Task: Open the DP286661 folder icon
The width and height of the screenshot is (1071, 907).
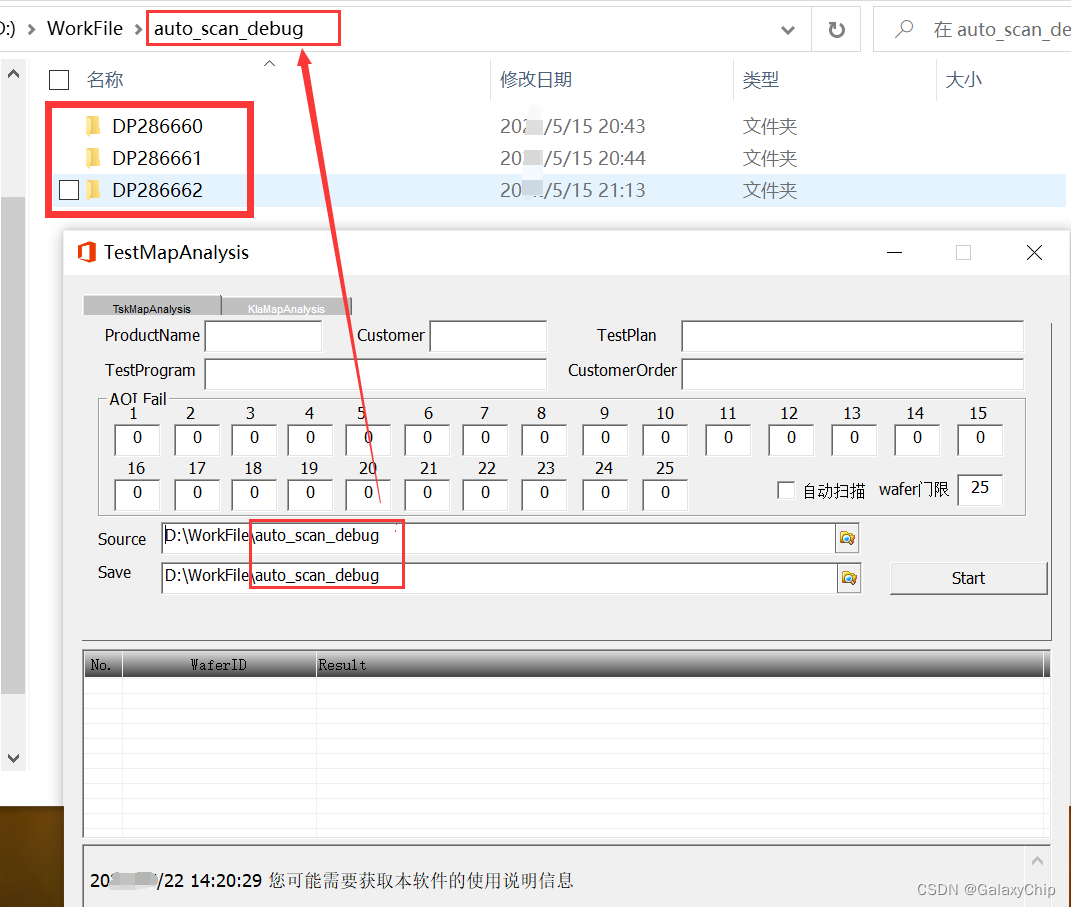Action: [x=94, y=157]
